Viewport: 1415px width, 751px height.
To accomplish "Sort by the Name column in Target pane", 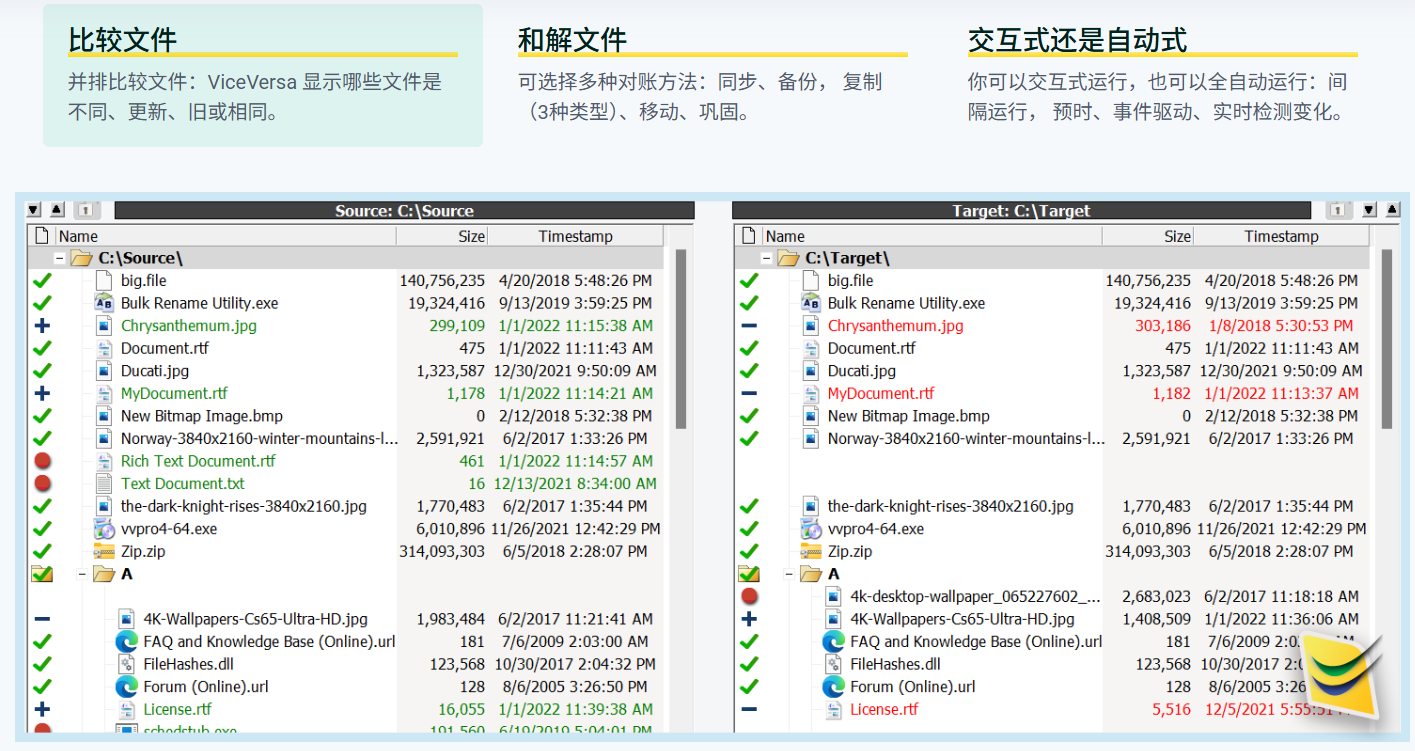I will point(932,236).
